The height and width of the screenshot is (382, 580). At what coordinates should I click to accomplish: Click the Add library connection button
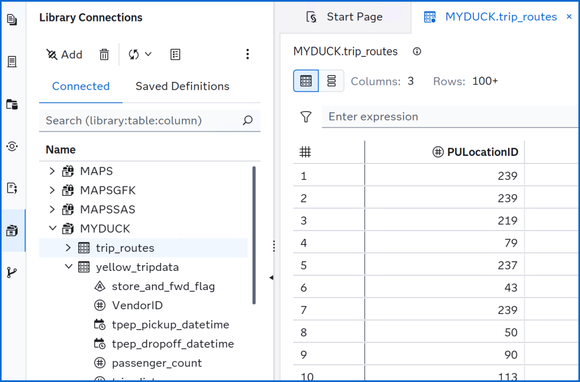(64, 55)
